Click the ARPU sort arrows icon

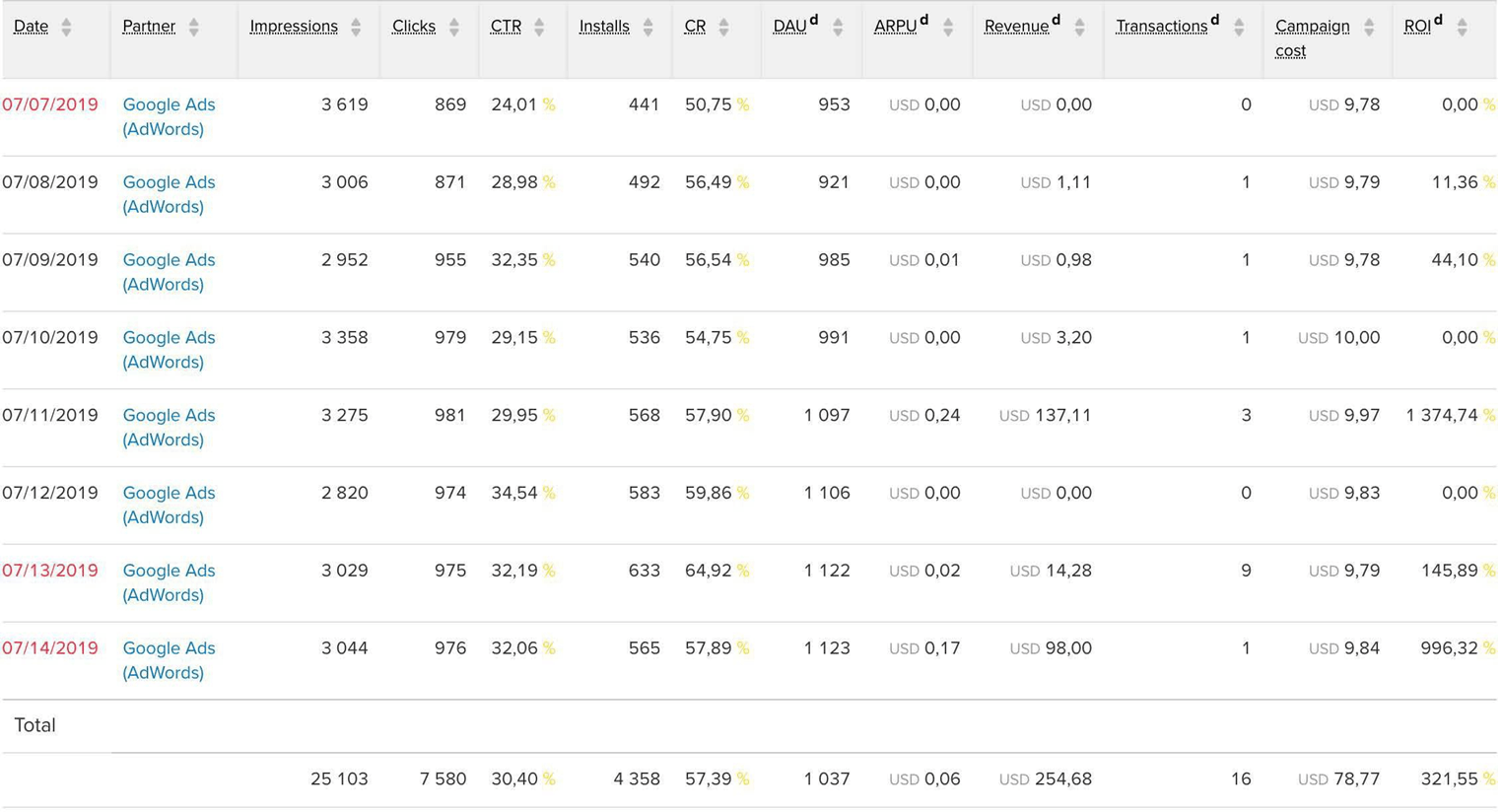(948, 28)
